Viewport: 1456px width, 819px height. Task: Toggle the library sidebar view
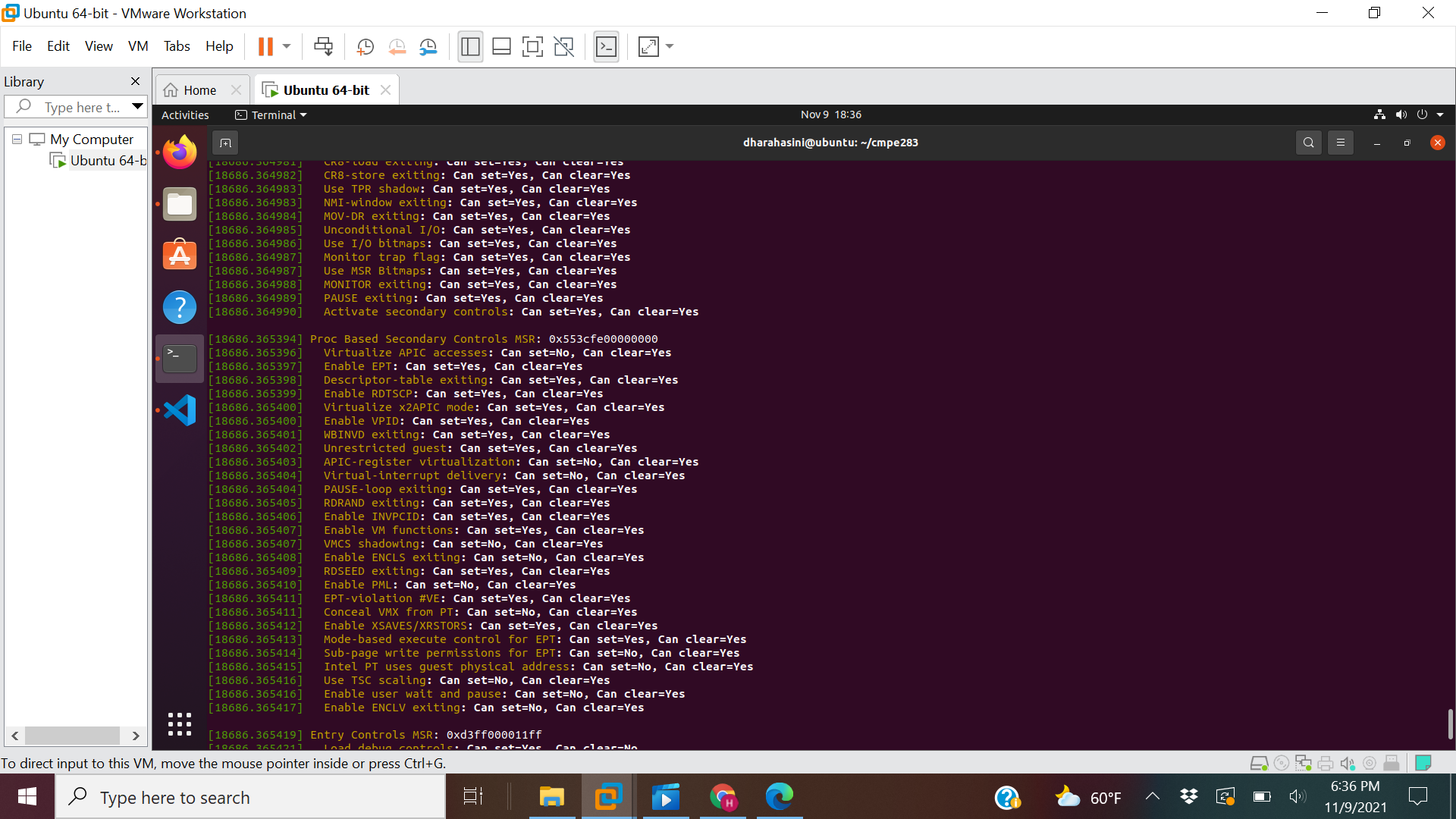[470, 47]
